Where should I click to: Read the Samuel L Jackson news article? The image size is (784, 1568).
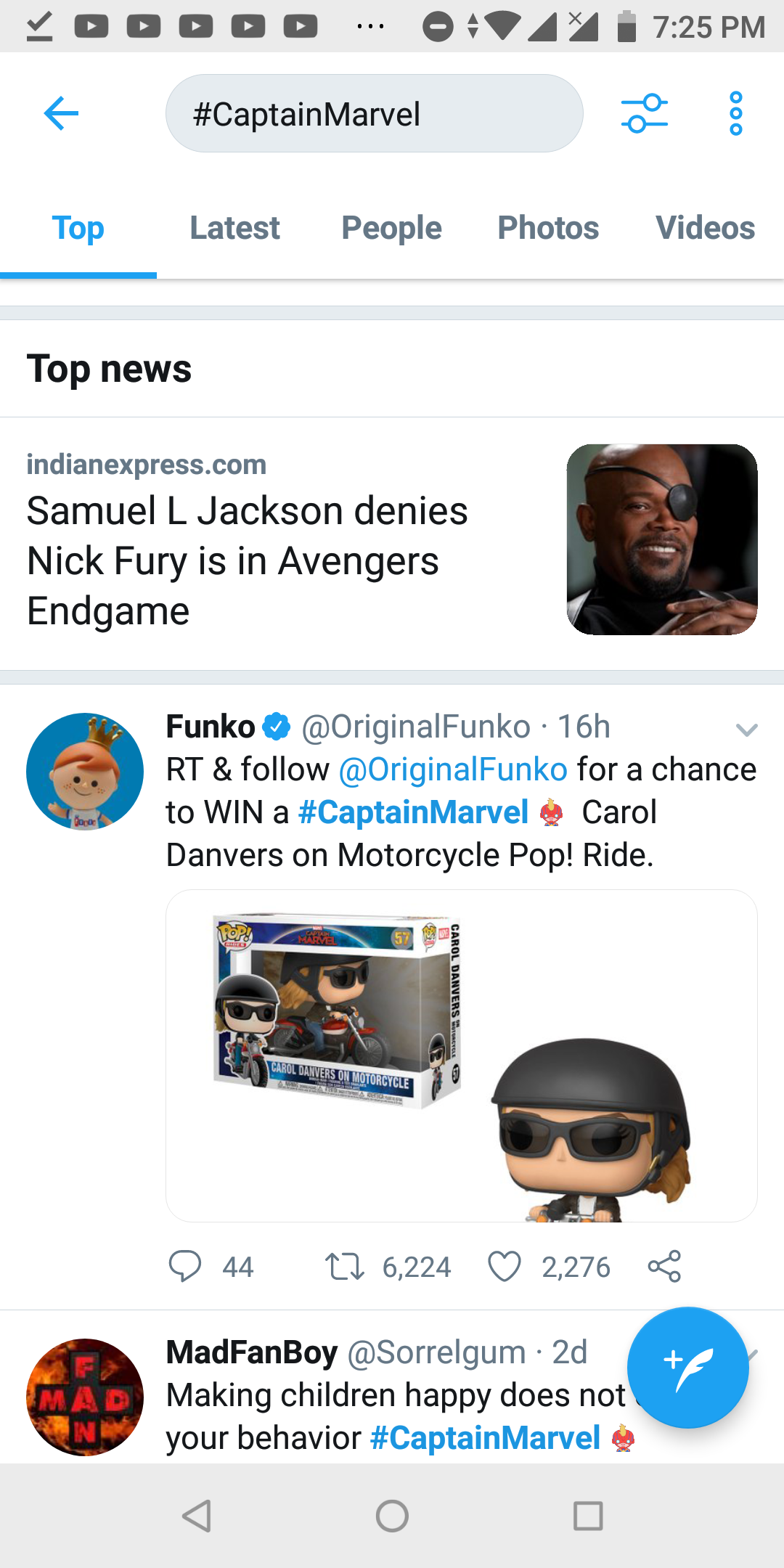(247, 560)
